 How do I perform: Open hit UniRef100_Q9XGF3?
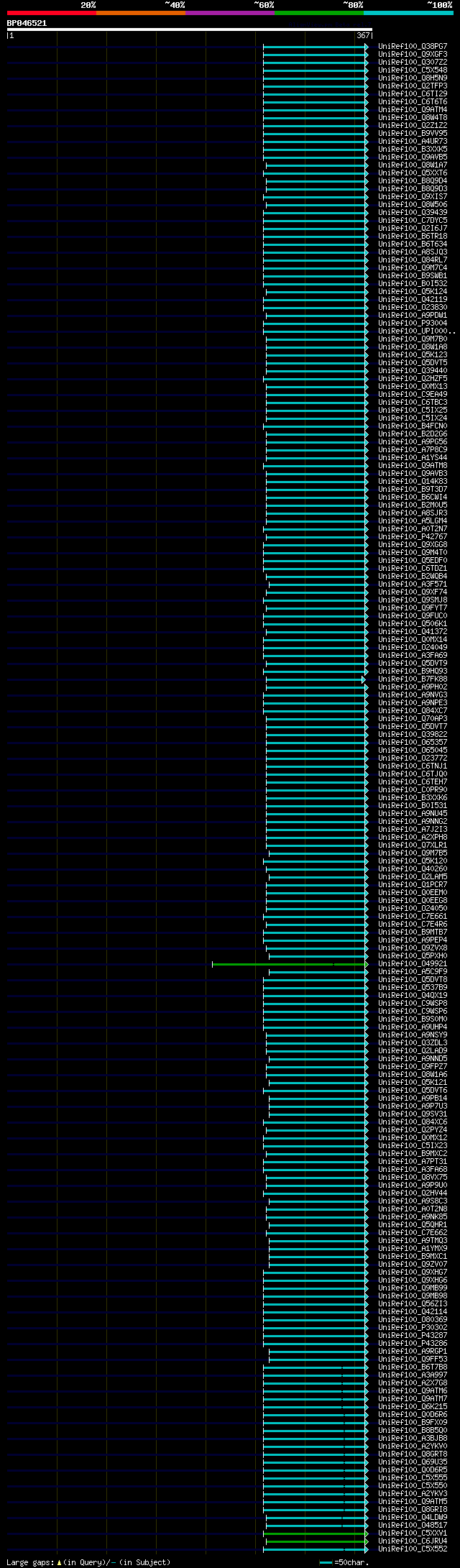pyautogui.click(x=413, y=55)
